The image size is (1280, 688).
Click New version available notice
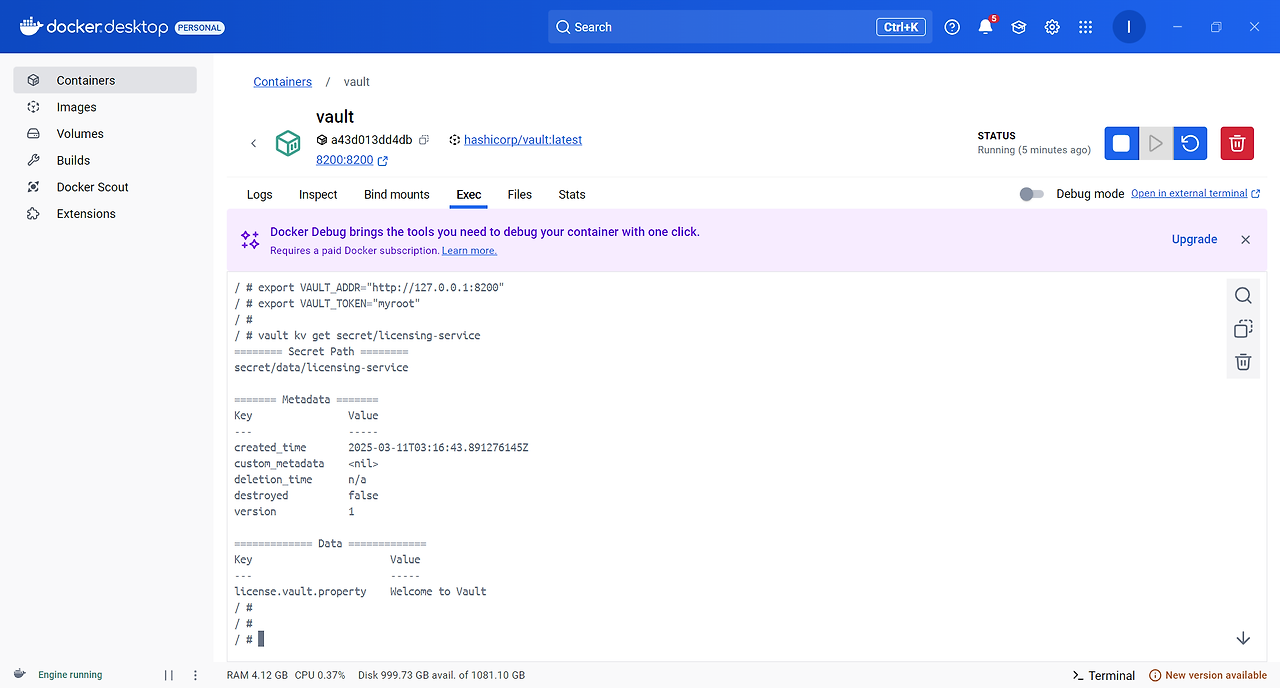[1208, 675]
